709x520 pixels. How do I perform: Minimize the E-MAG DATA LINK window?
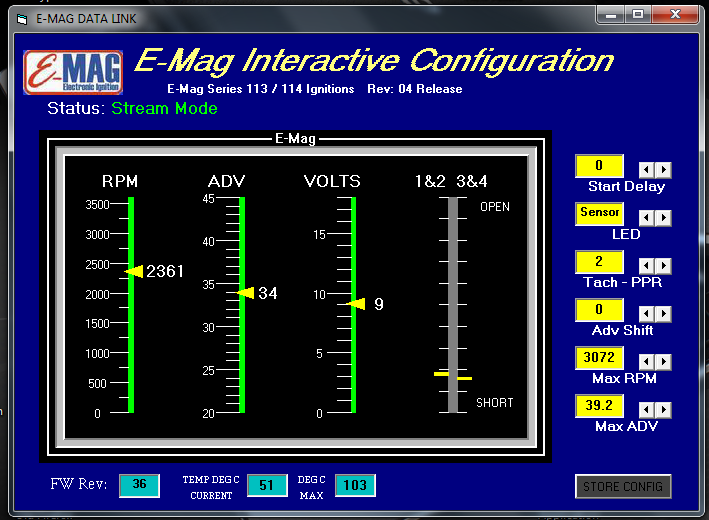[611, 15]
